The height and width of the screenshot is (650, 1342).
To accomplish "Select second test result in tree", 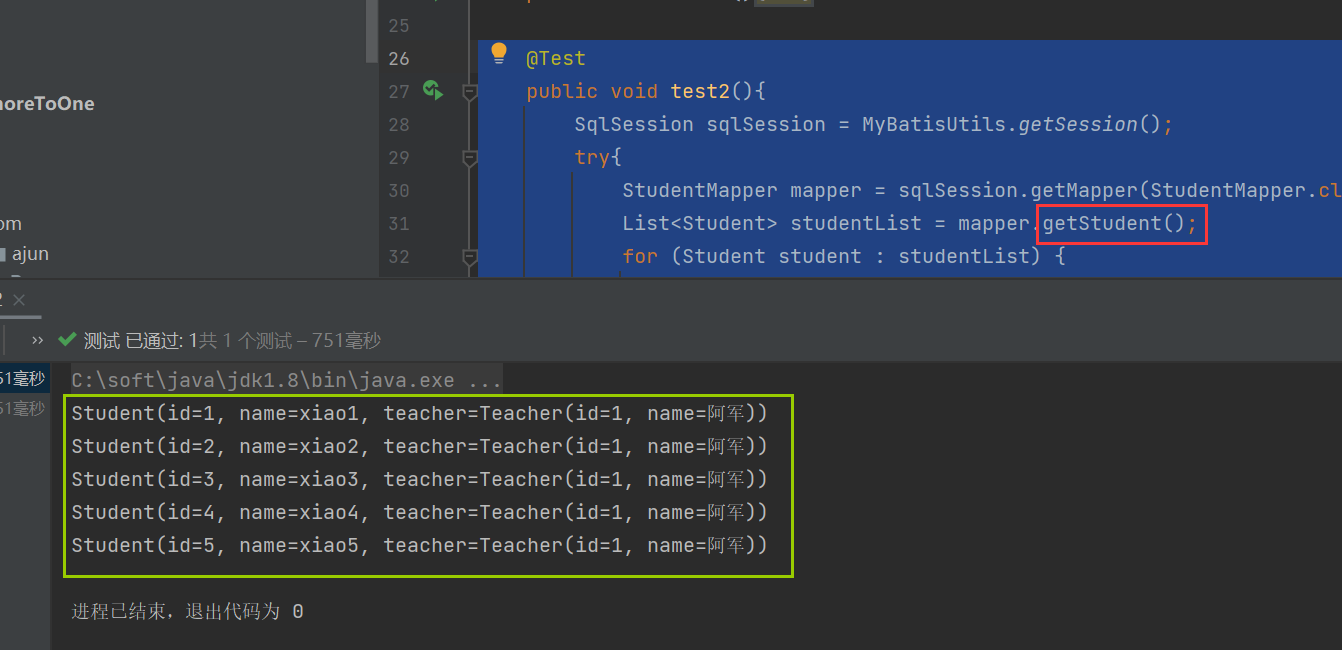I will [22, 408].
